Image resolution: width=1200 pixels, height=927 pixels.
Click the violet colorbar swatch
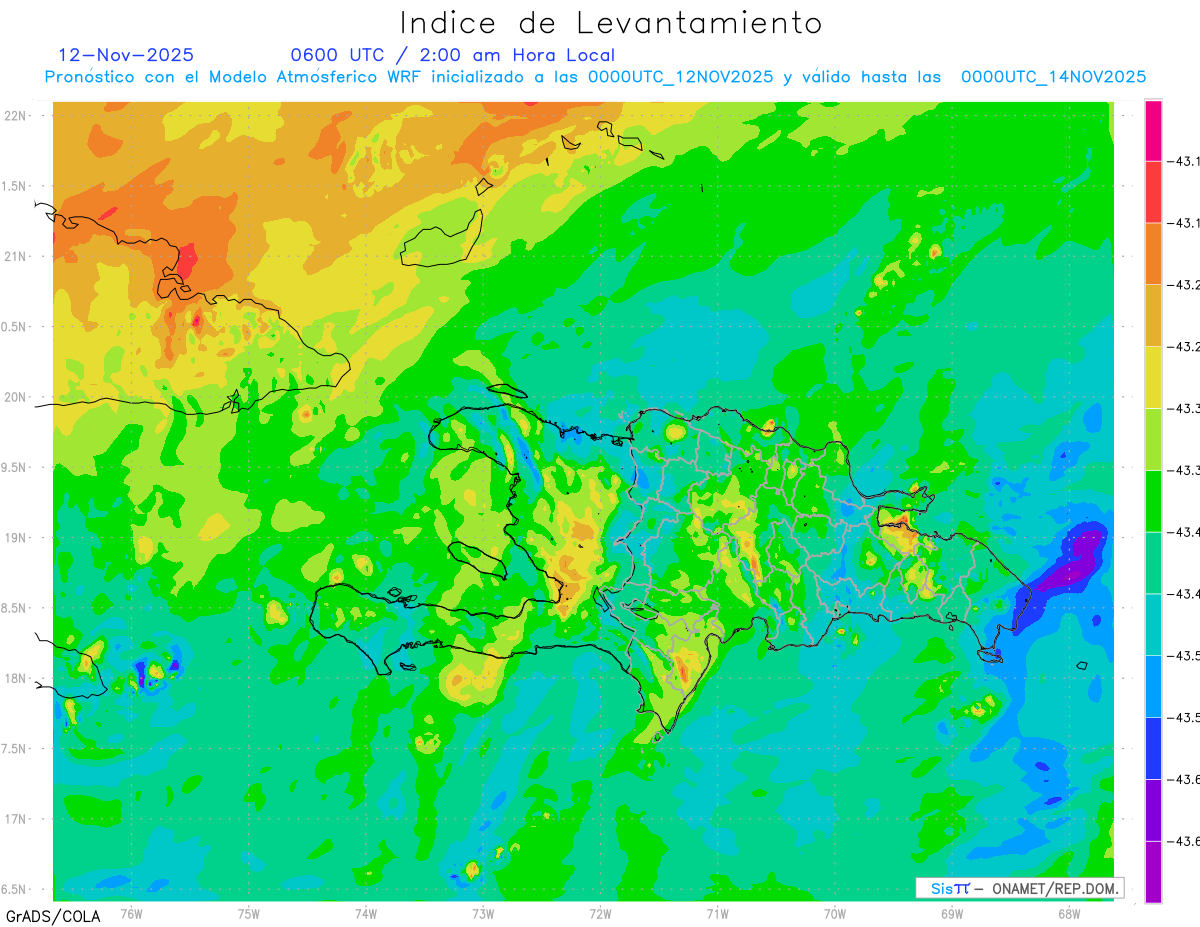pyautogui.click(x=1153, y=810)
